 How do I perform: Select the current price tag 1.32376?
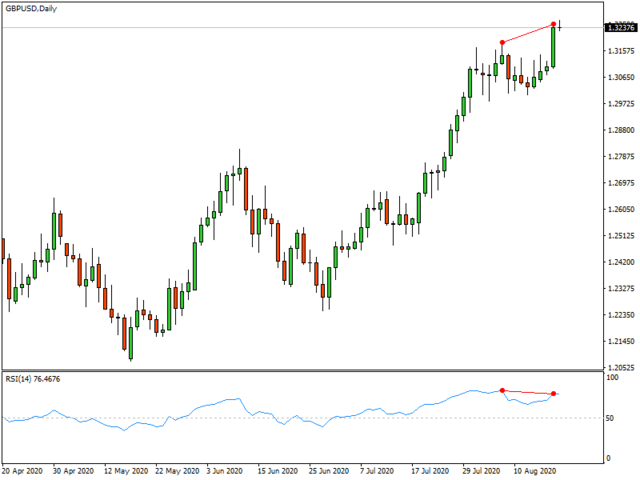(x=621, y=28)
